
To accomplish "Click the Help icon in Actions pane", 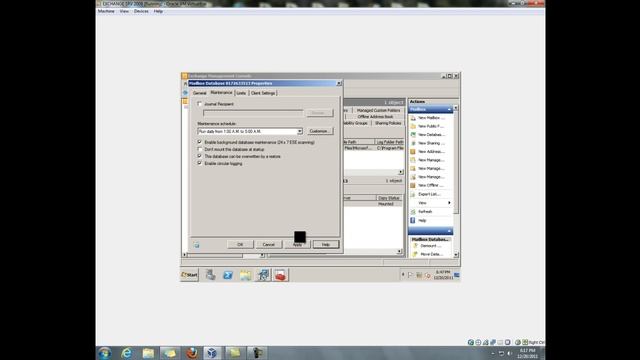I will (x=413, y=220).
